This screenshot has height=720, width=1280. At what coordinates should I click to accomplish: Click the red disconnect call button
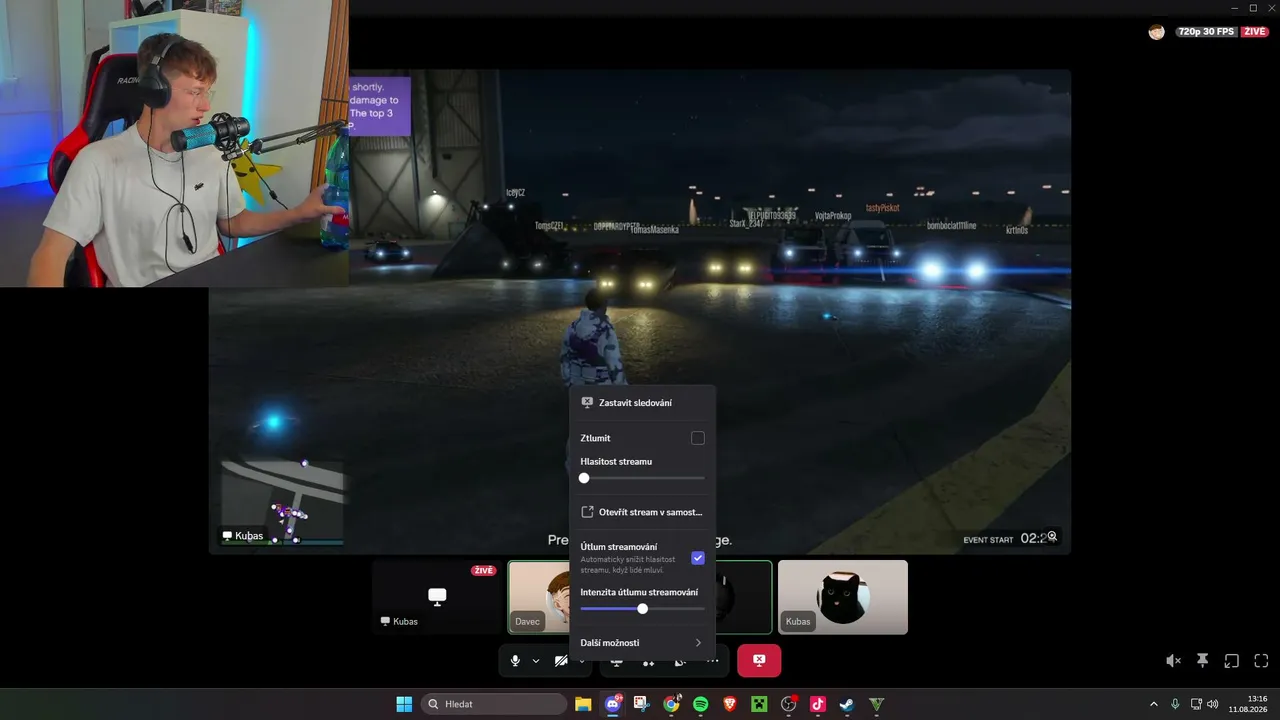point(759,660)
